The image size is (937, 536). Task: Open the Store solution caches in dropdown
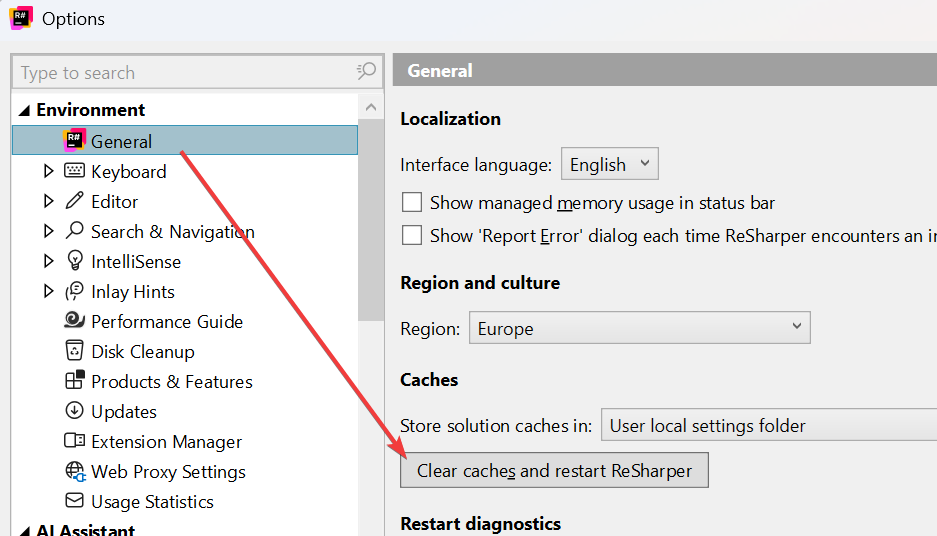click(x=769, y=425)
